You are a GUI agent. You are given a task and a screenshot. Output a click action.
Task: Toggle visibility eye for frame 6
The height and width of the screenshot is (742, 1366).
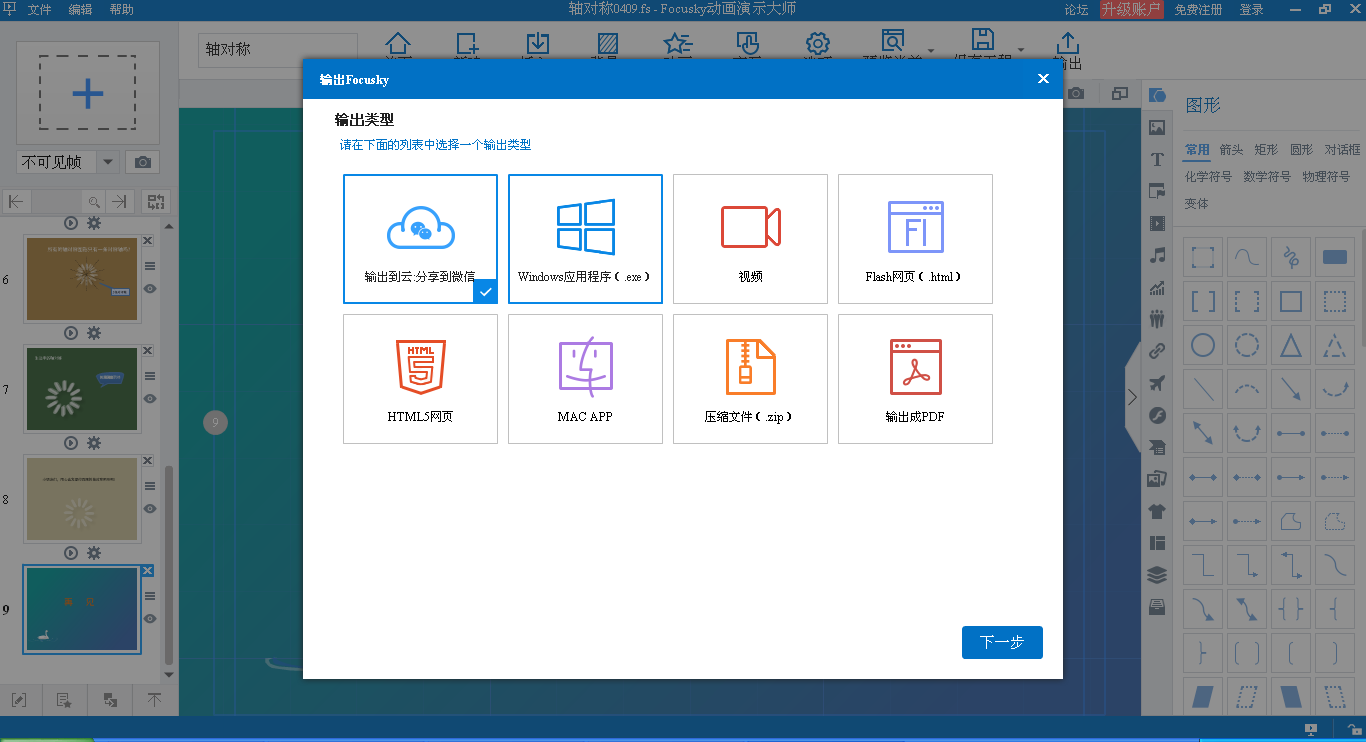coord(150,288)
